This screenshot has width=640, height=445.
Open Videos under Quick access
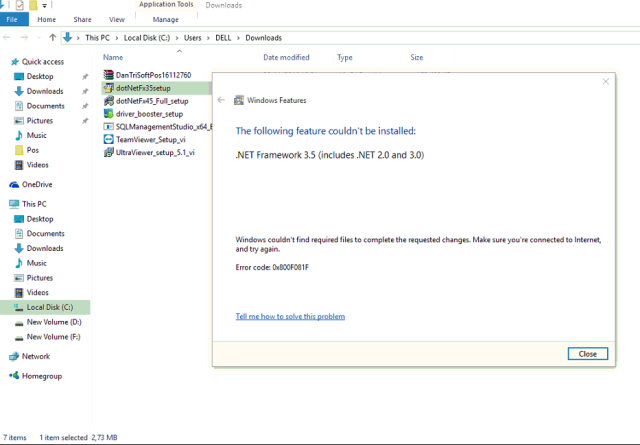(38, 165)
